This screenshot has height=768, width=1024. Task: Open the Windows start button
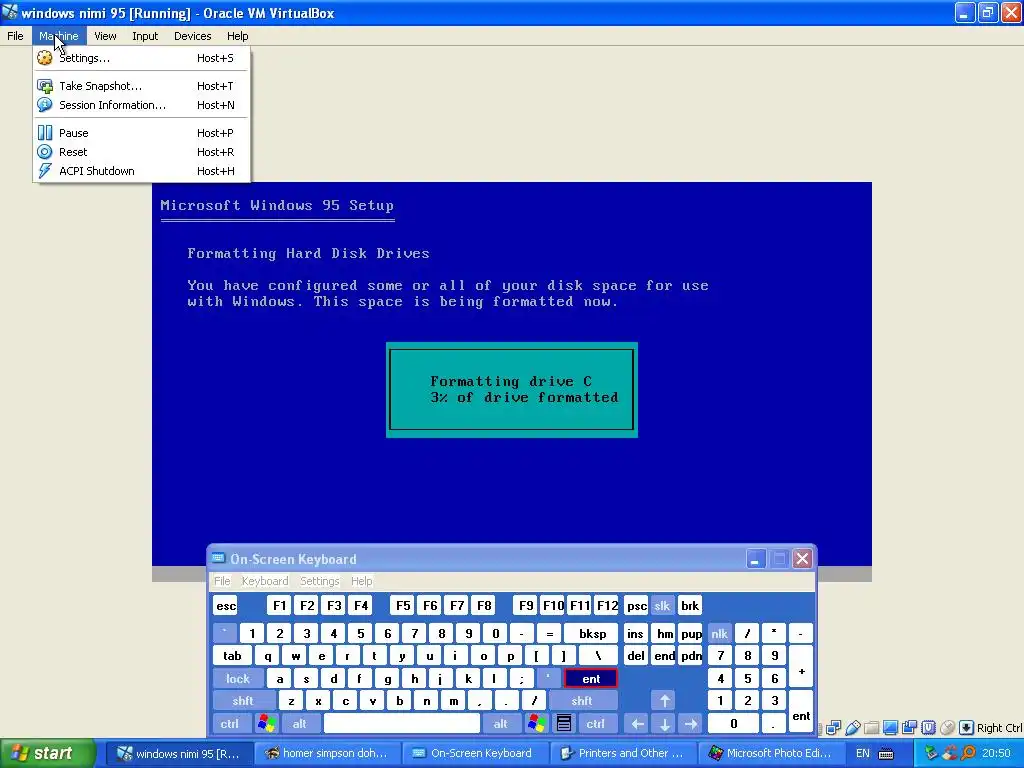pos(48,753)
